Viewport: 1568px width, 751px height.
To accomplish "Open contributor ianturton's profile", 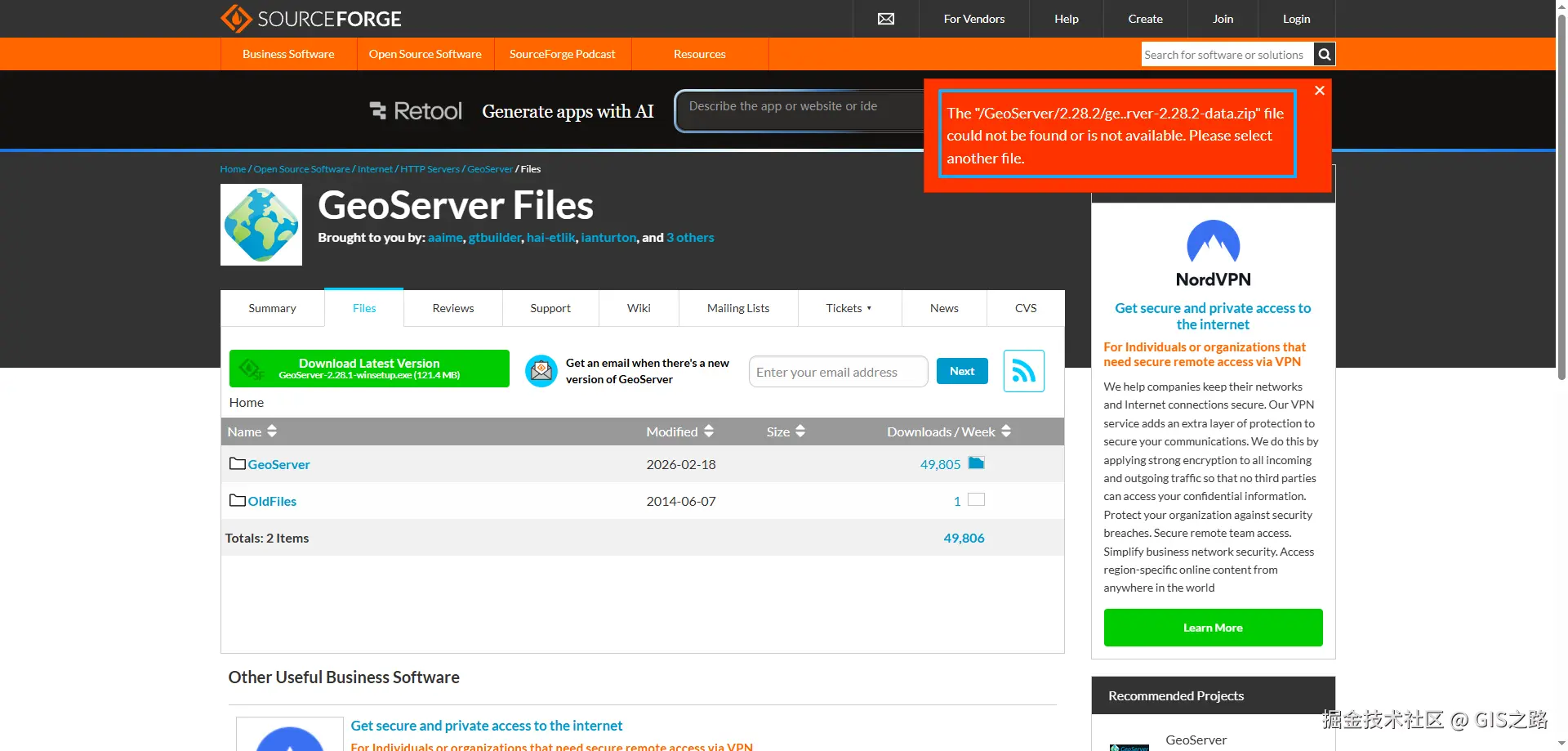I will 608,238.
